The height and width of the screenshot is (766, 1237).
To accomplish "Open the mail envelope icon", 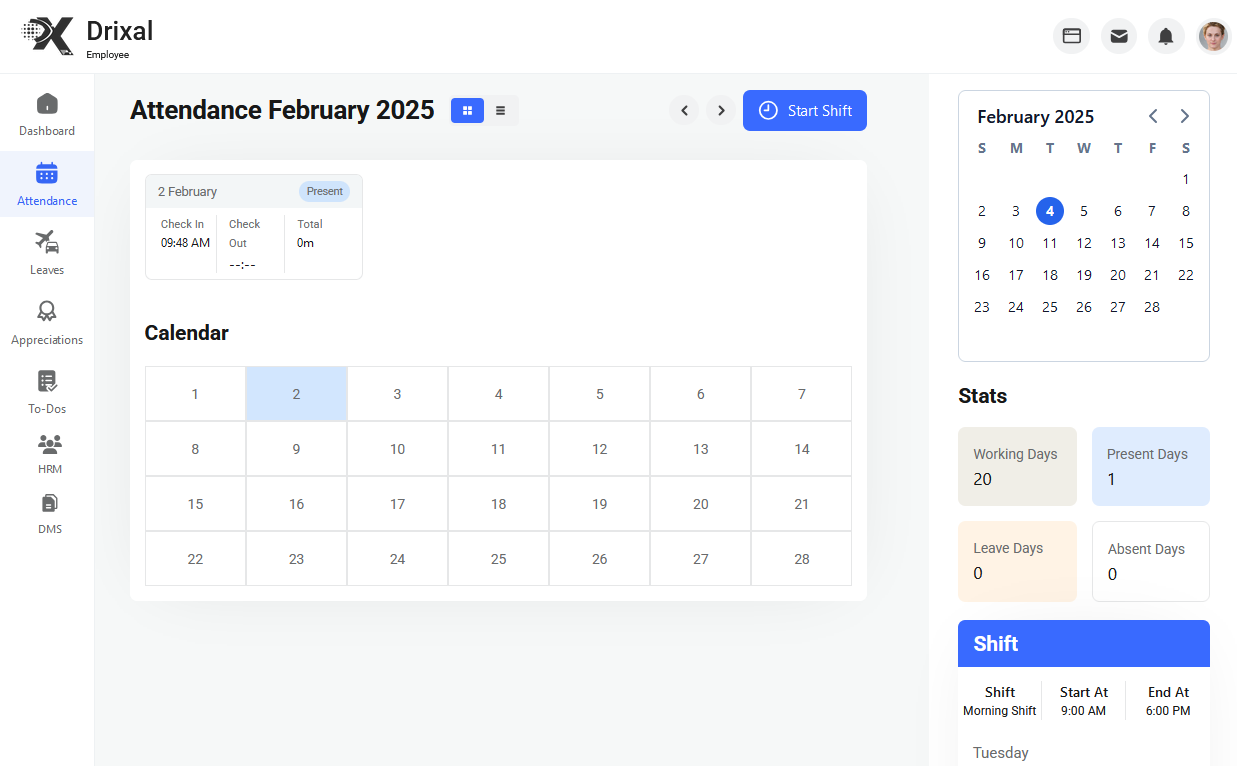I will pyautogui.click(x=1119, y=36).
